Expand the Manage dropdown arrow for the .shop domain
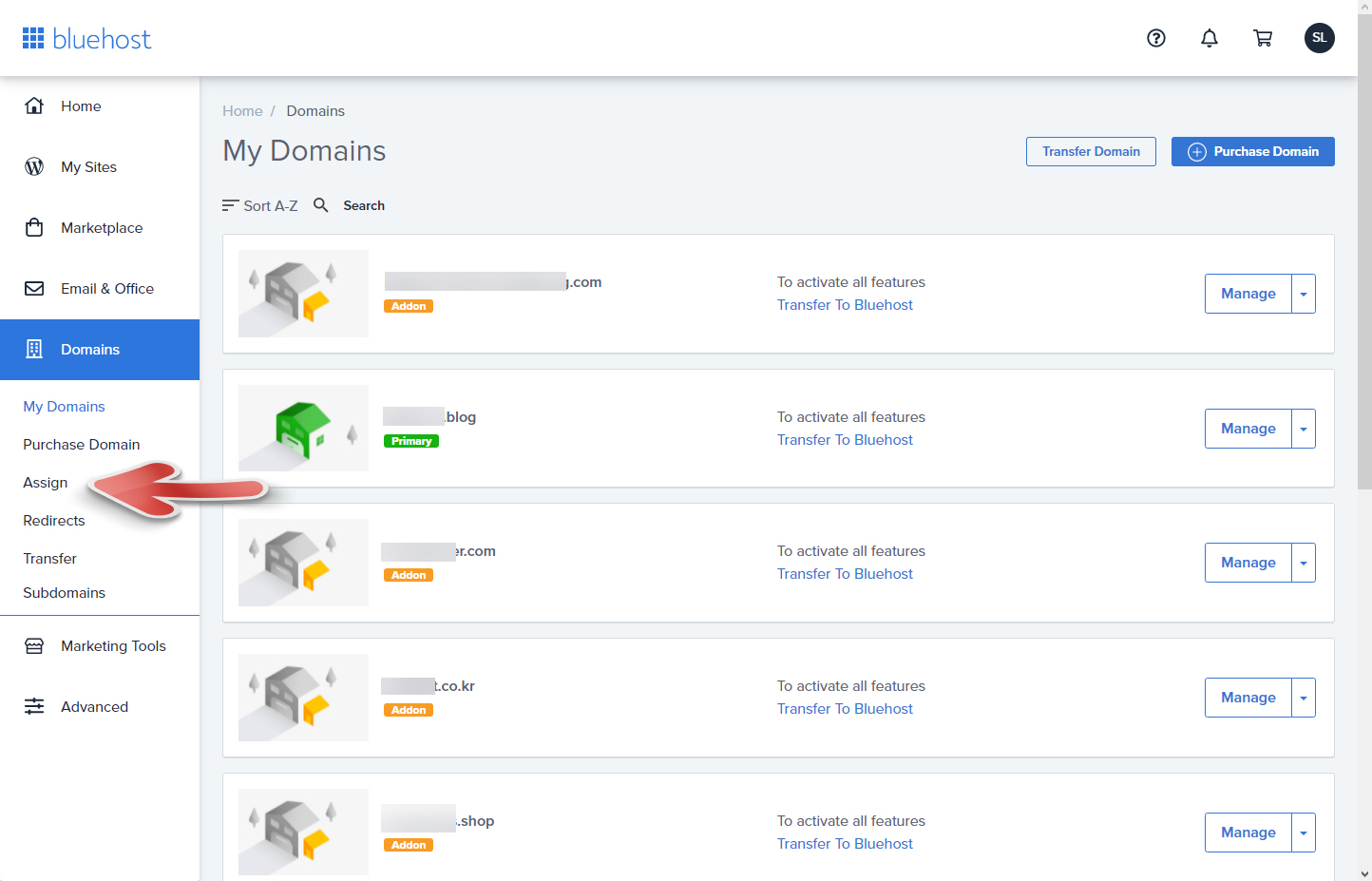 point(1304,833)
